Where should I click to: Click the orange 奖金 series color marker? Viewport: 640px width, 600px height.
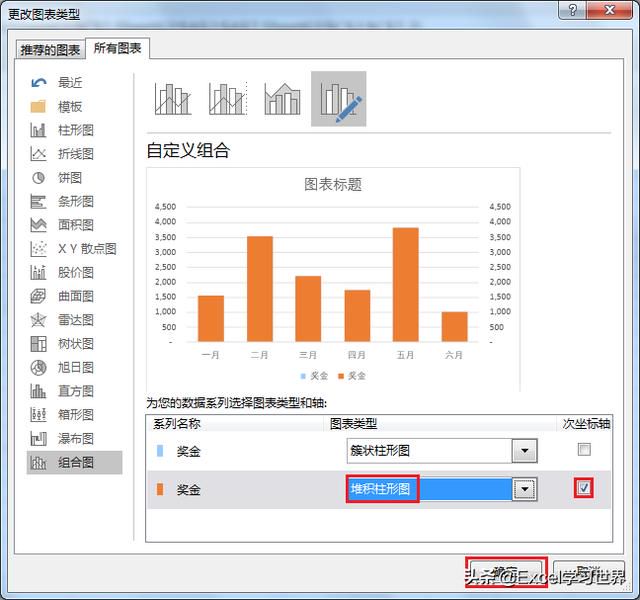(160, 489)
